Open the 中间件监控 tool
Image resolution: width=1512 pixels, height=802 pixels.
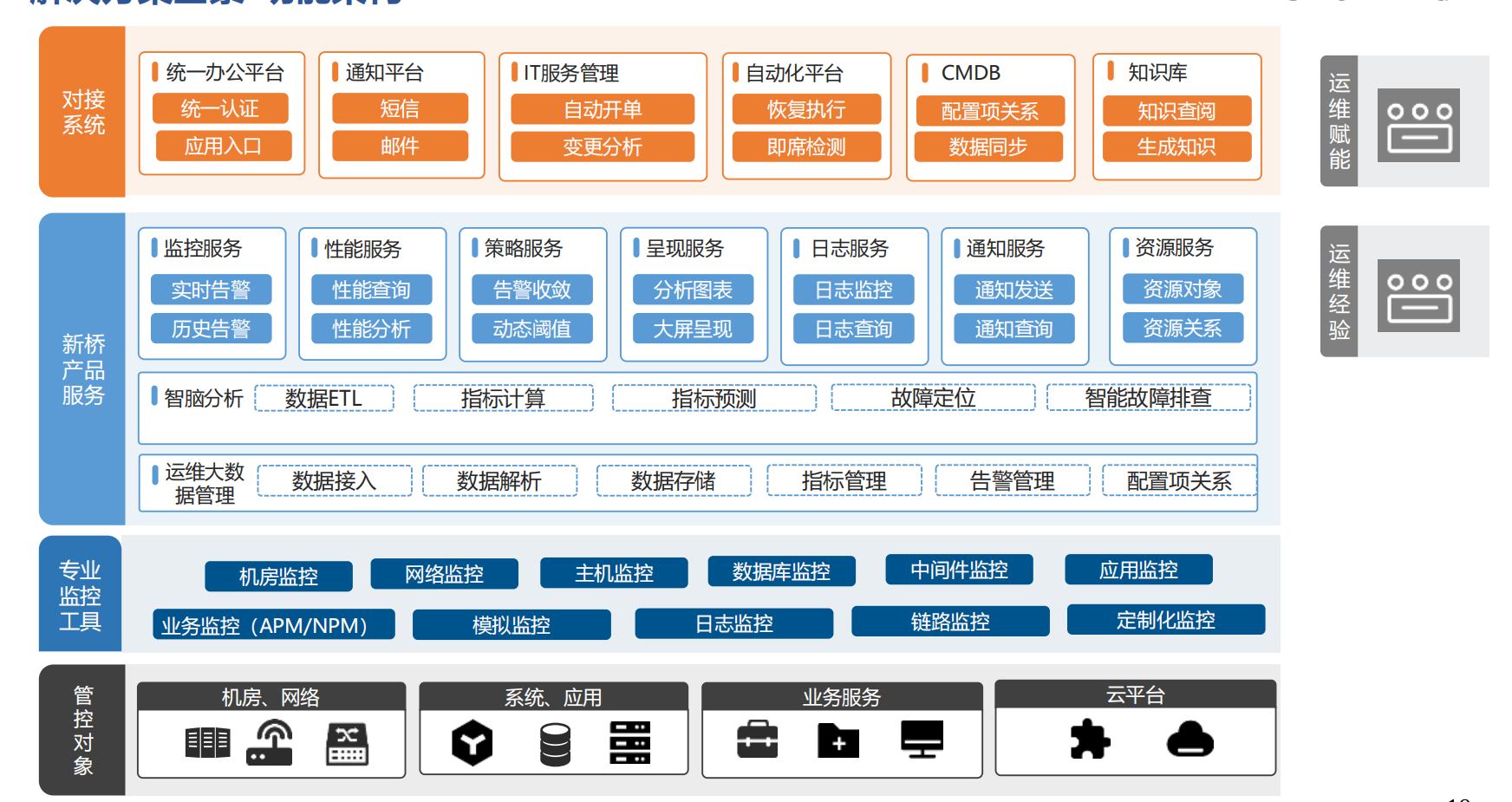[x=960, y=570]
